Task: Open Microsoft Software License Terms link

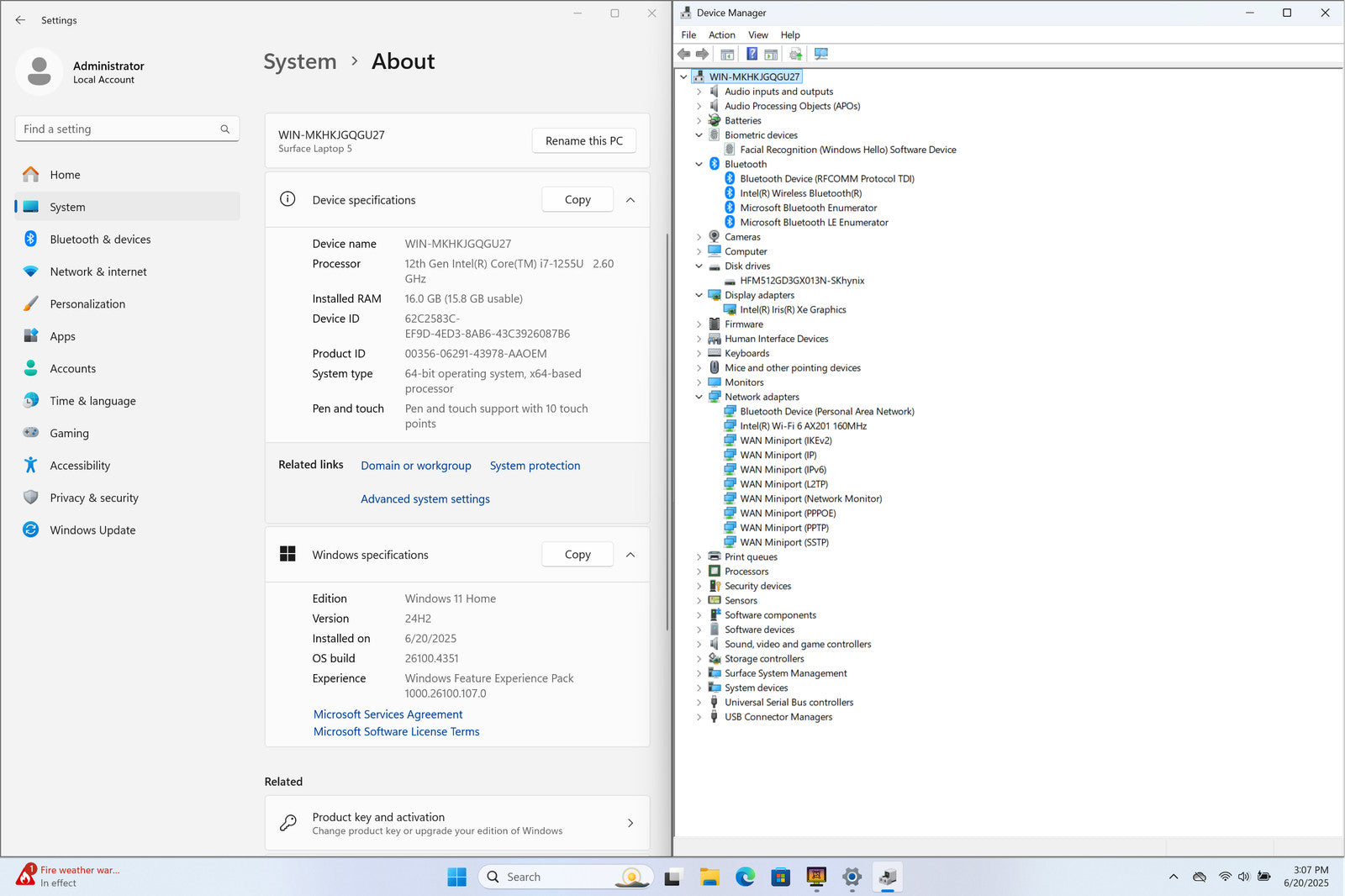Action: (x=396, y=732)
